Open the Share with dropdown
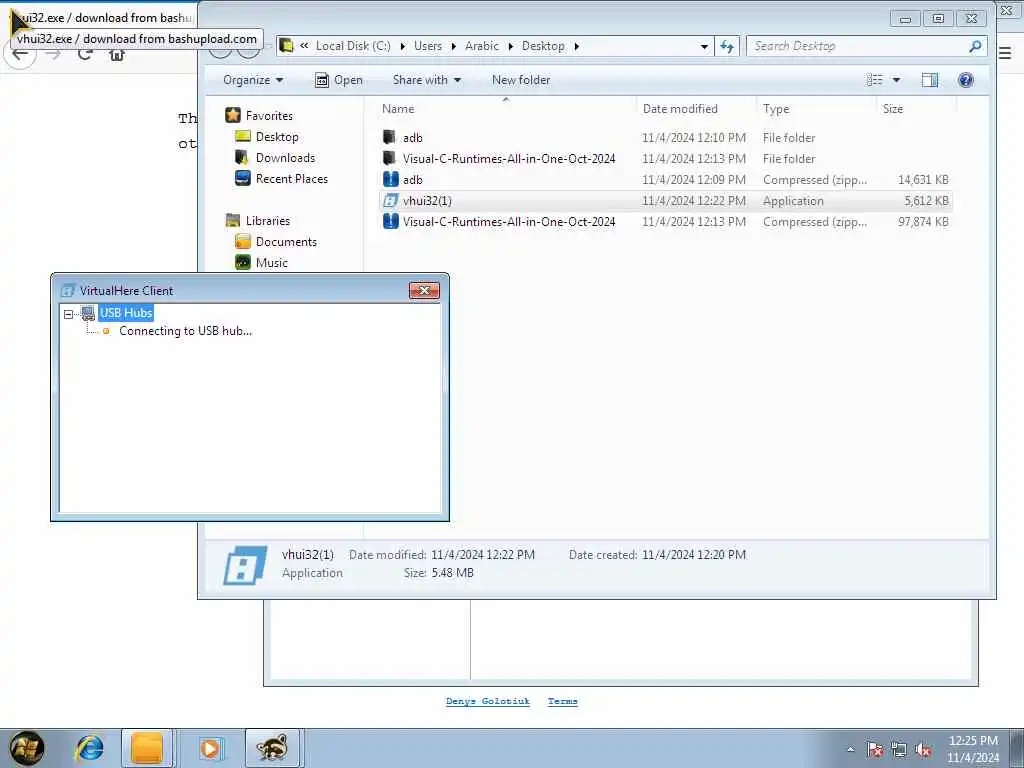Image resolution: width=1024 pixels, height=768 pixels. [426, 80]
